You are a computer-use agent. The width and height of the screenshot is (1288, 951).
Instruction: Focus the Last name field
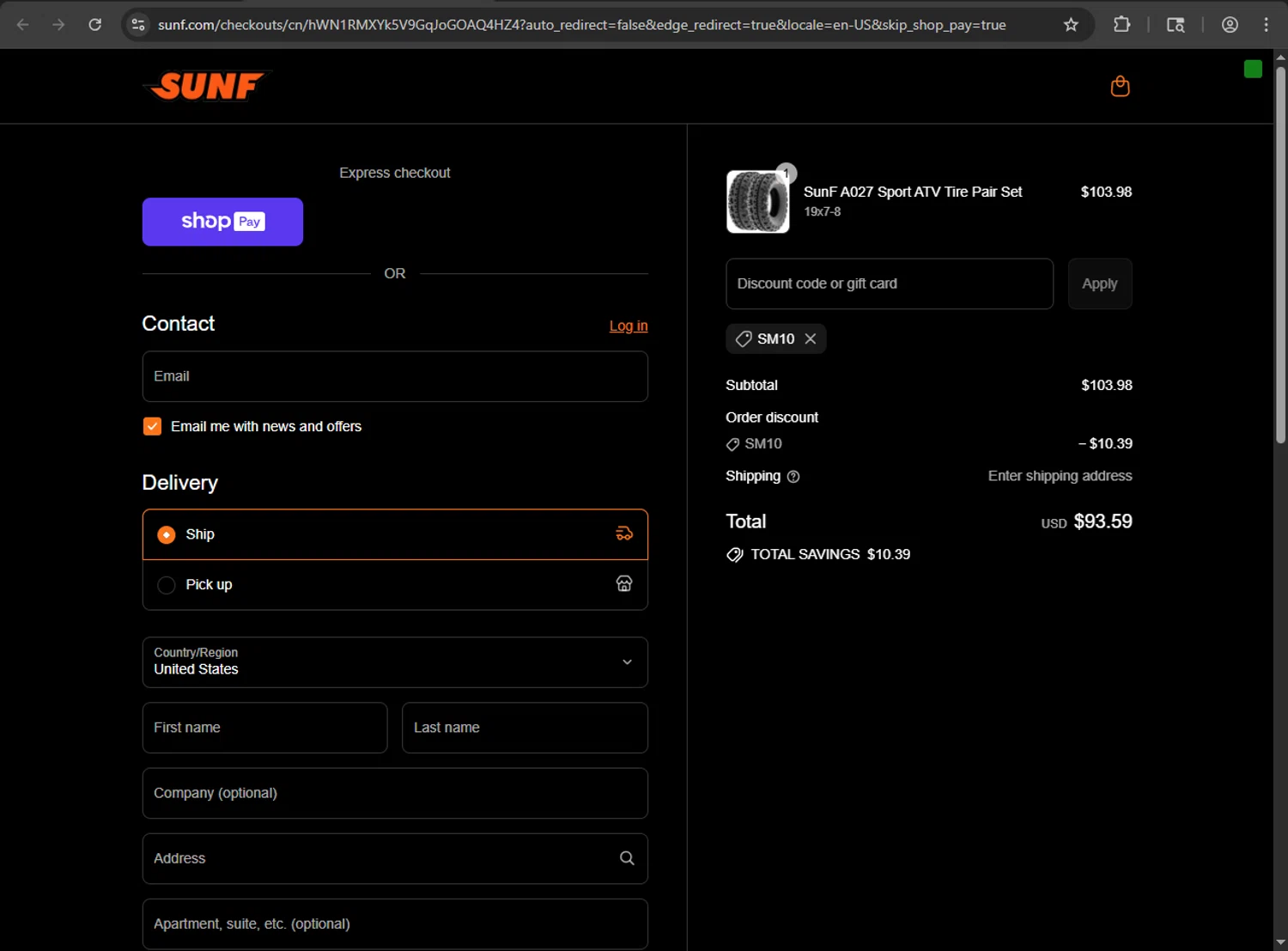click(525, 728)
